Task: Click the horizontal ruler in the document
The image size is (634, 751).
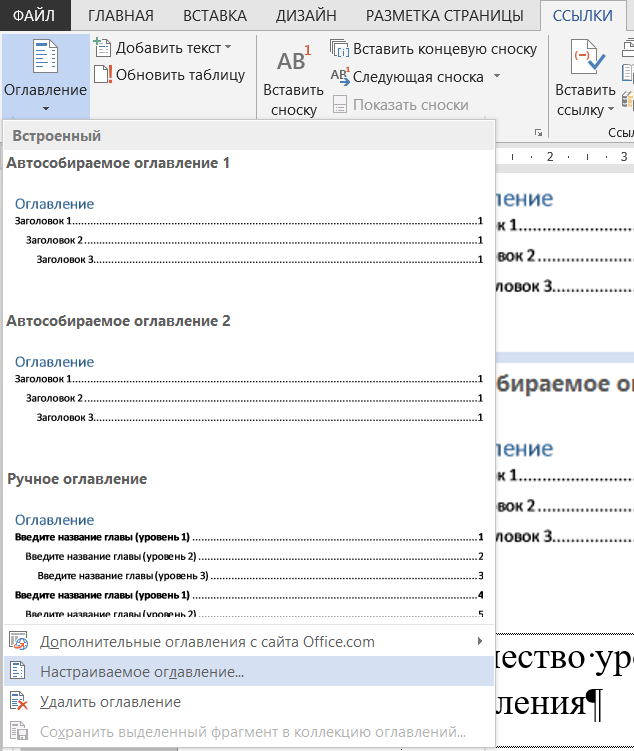Action: [565, 157]
